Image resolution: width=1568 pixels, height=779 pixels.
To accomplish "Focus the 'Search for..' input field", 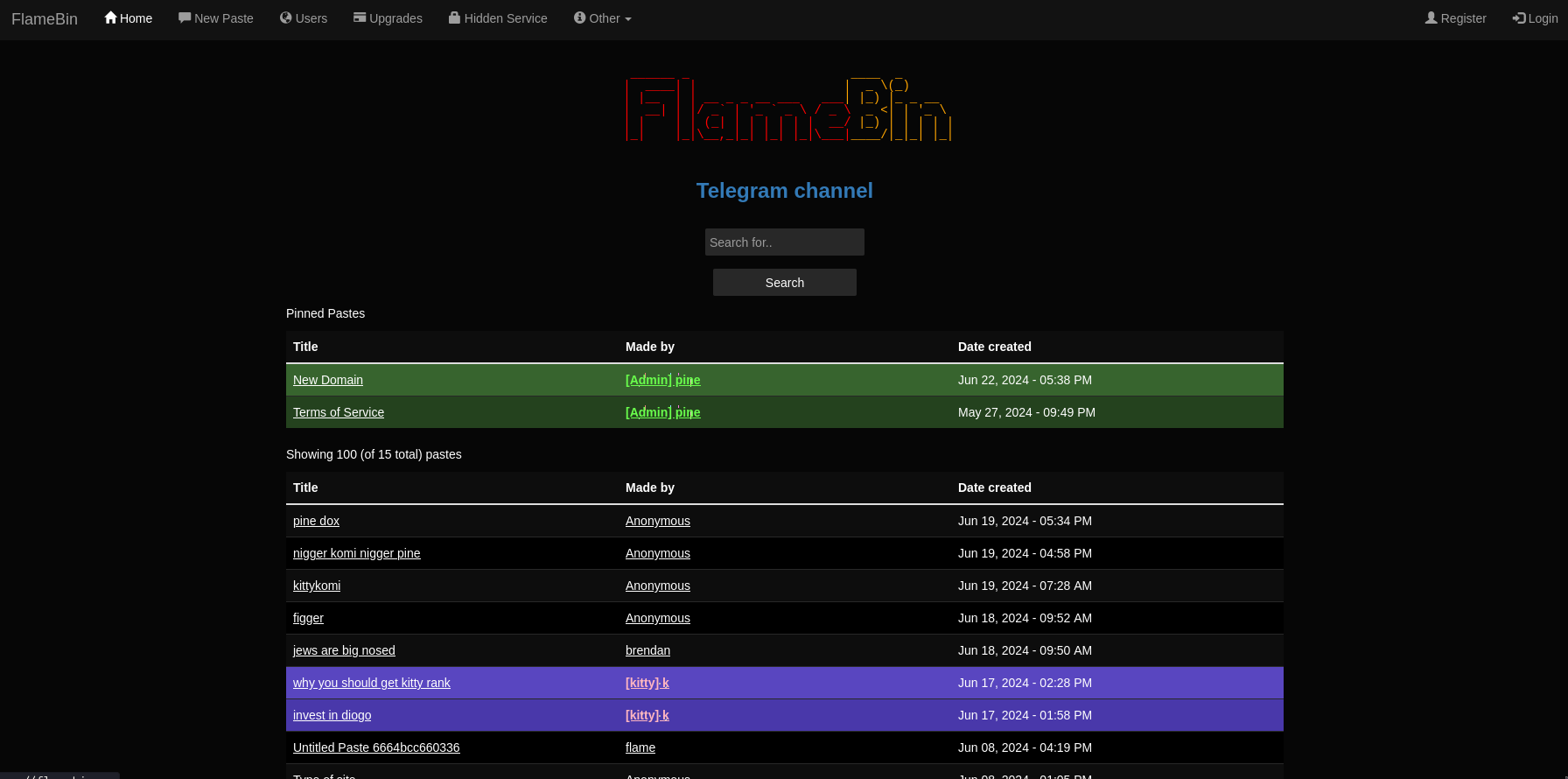I will (785, 242).
